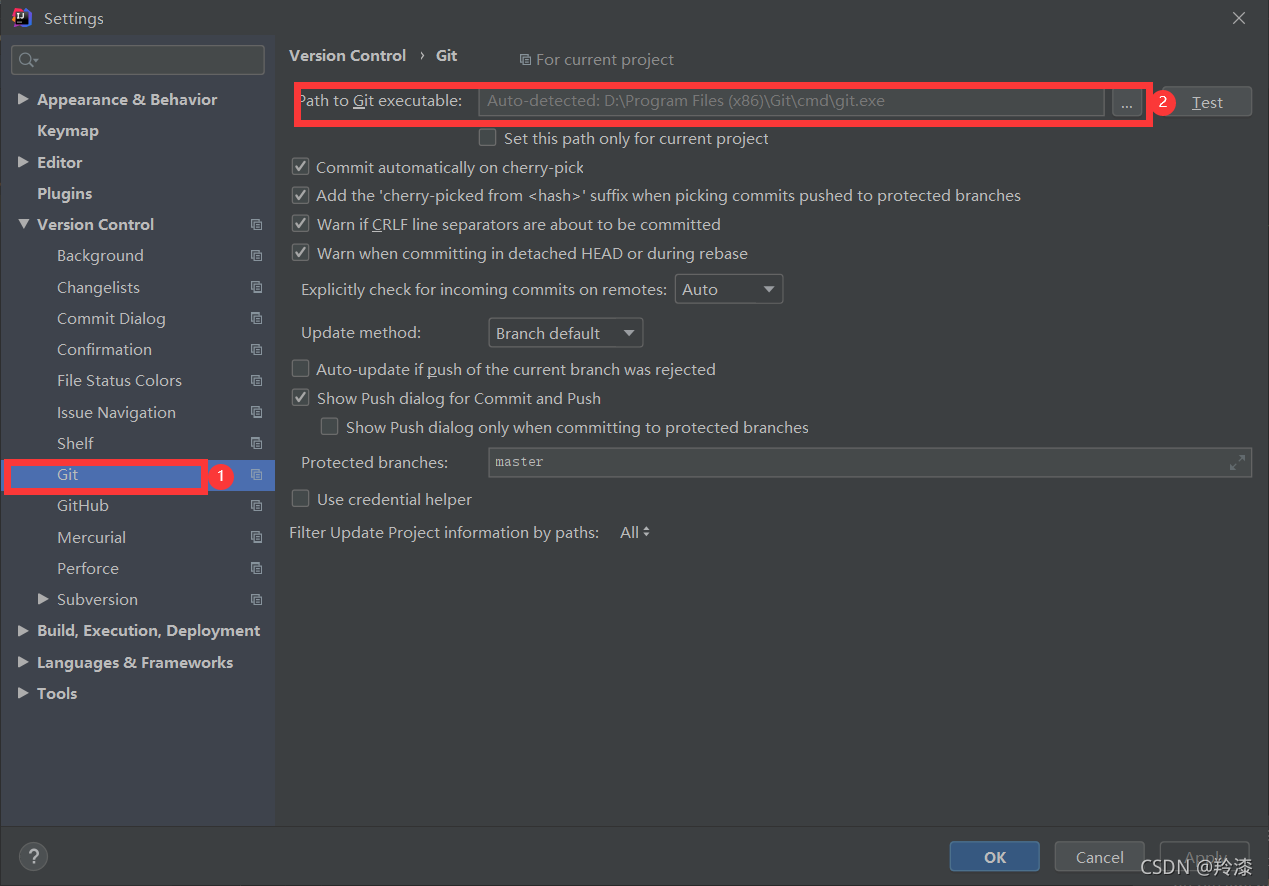
Task: Click the Protected branches master field
Action: pos(870,462)
